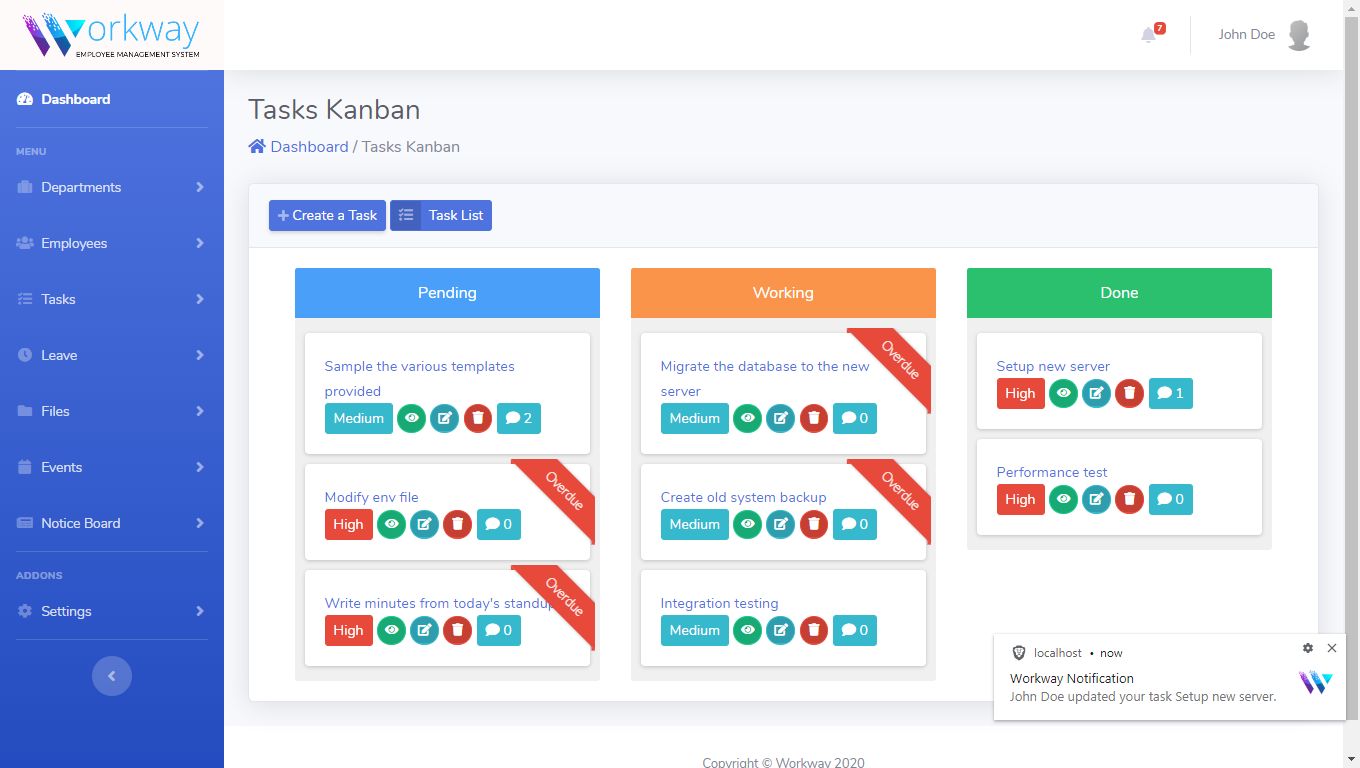View the 'Create old system backup' task via eye icon

747,524
